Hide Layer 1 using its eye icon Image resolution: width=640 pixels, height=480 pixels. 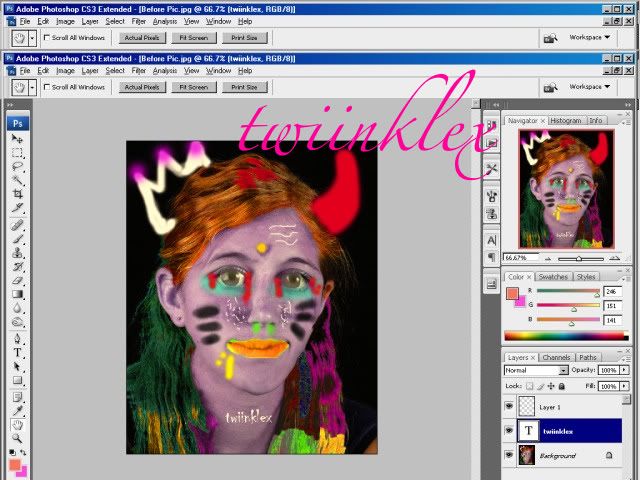tap(509, 407)
